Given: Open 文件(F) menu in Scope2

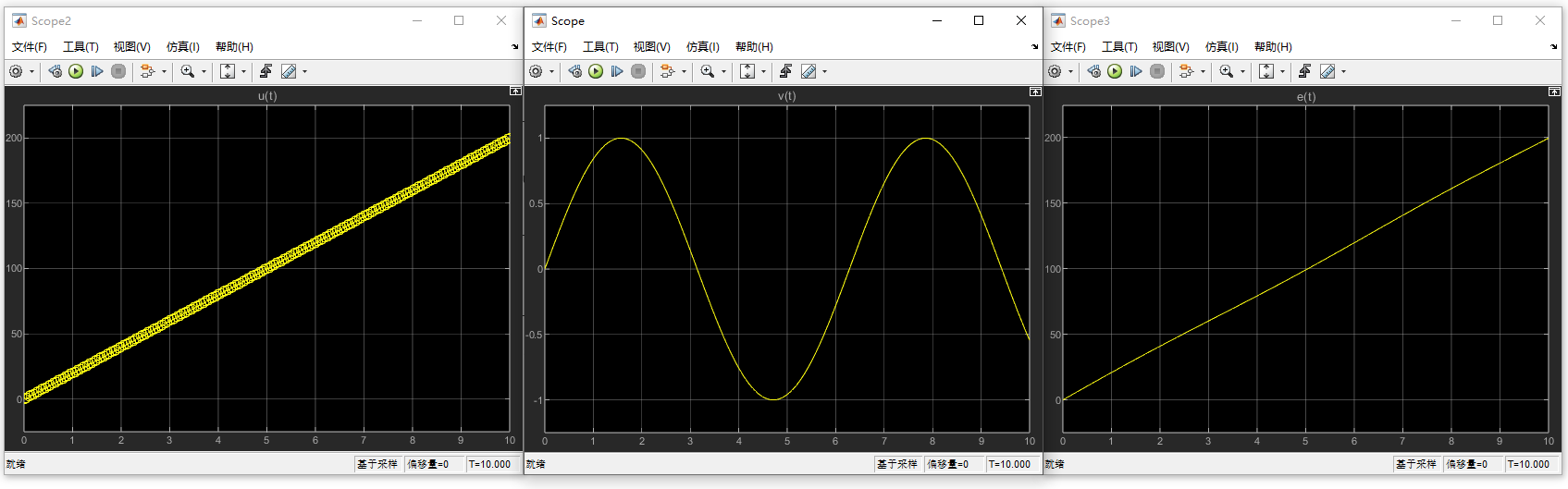Looking at the screenshot, I should pyautogui.click(x=30, y=46).
